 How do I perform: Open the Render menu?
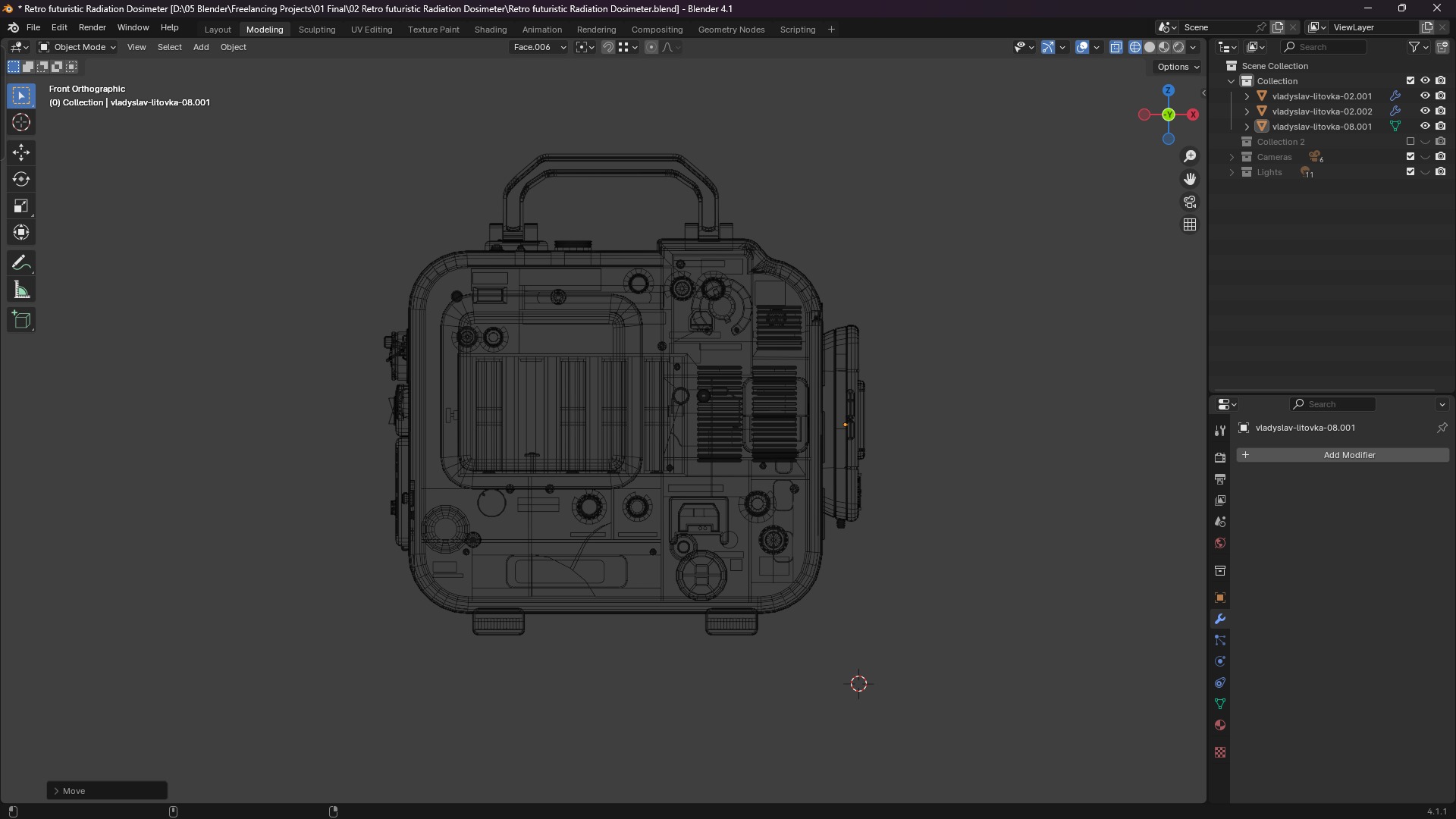(x=92, y=27)
